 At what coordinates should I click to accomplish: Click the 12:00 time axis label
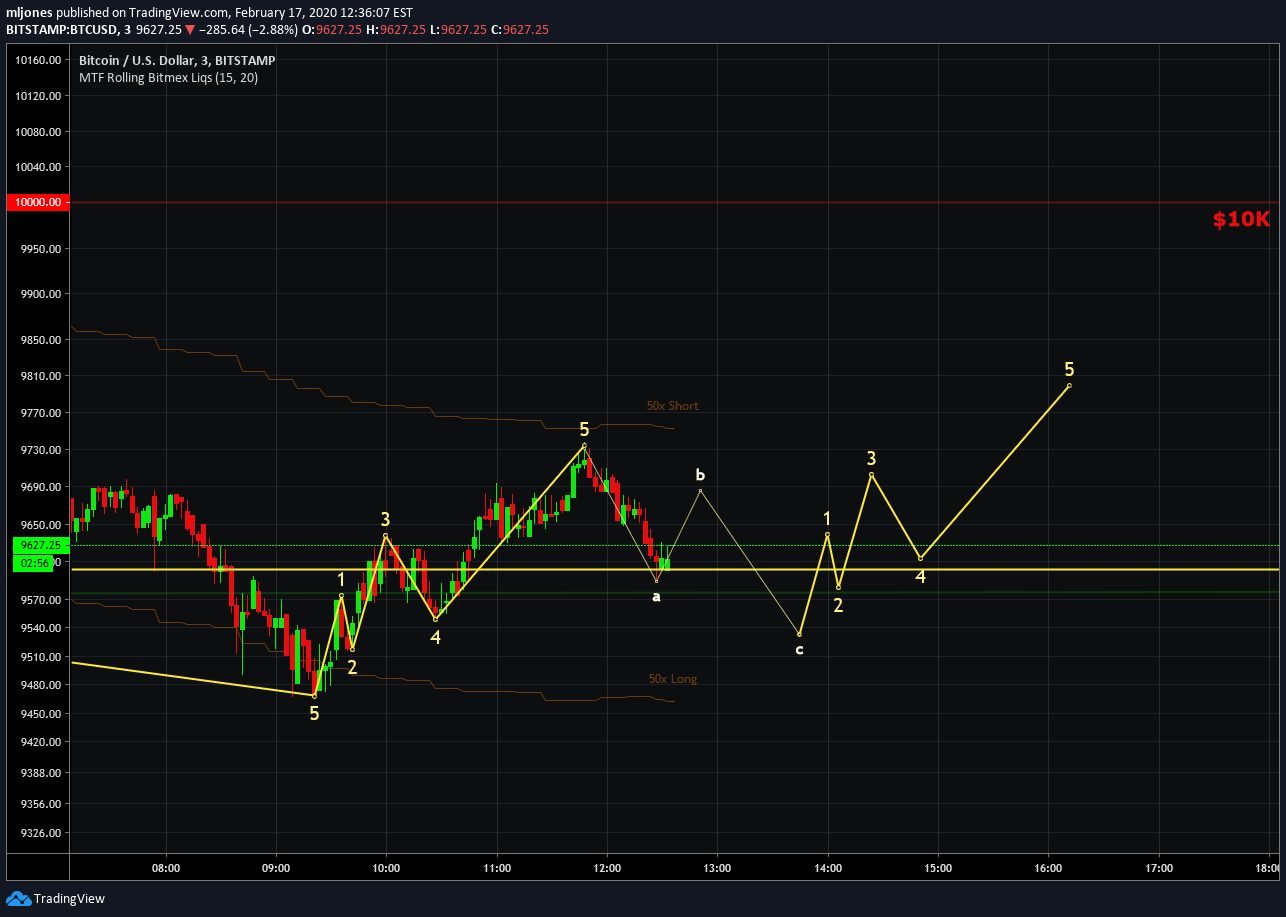point(607,868)
